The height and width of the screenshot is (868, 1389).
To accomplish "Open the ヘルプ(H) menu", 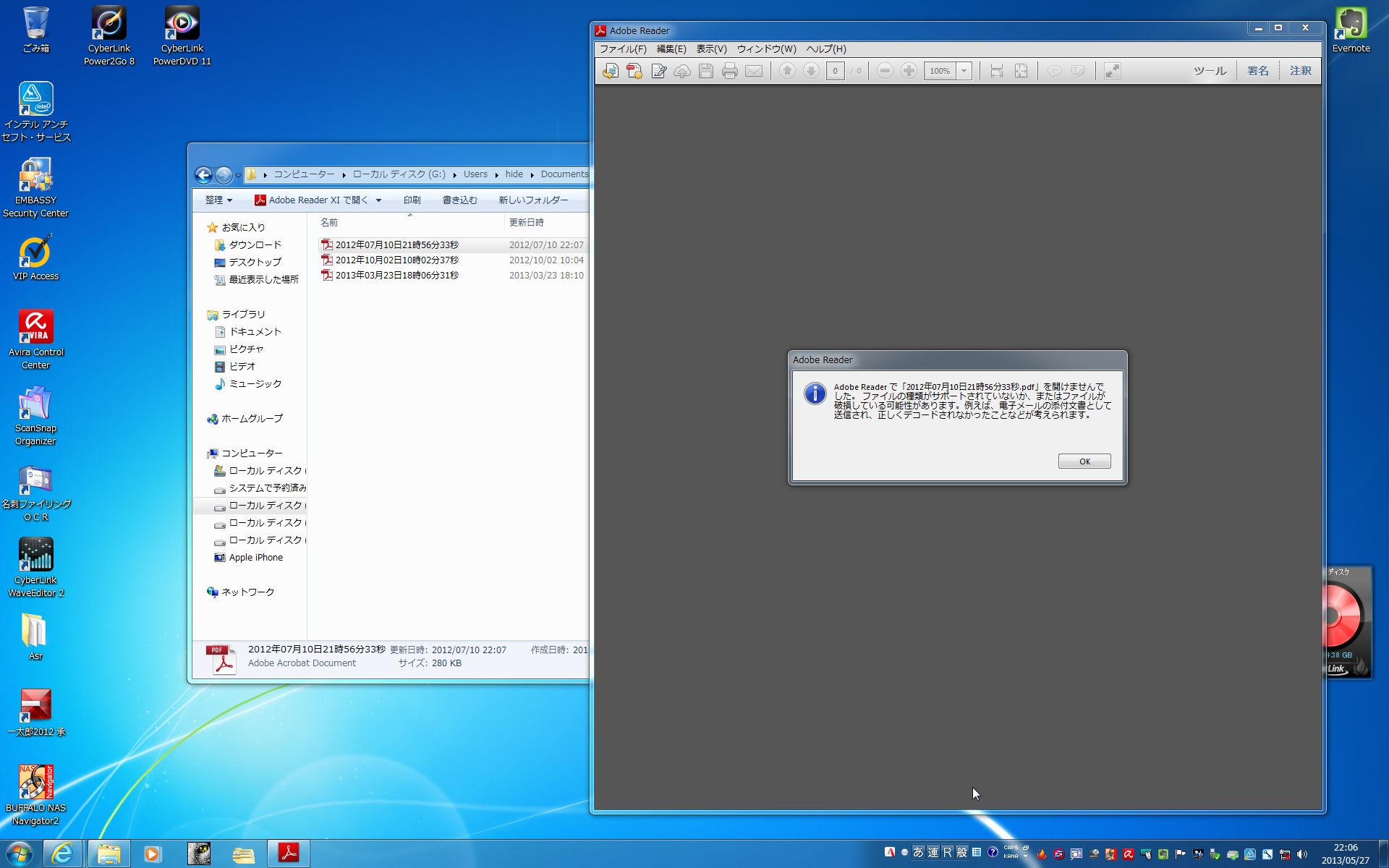I will pos(825,49).
